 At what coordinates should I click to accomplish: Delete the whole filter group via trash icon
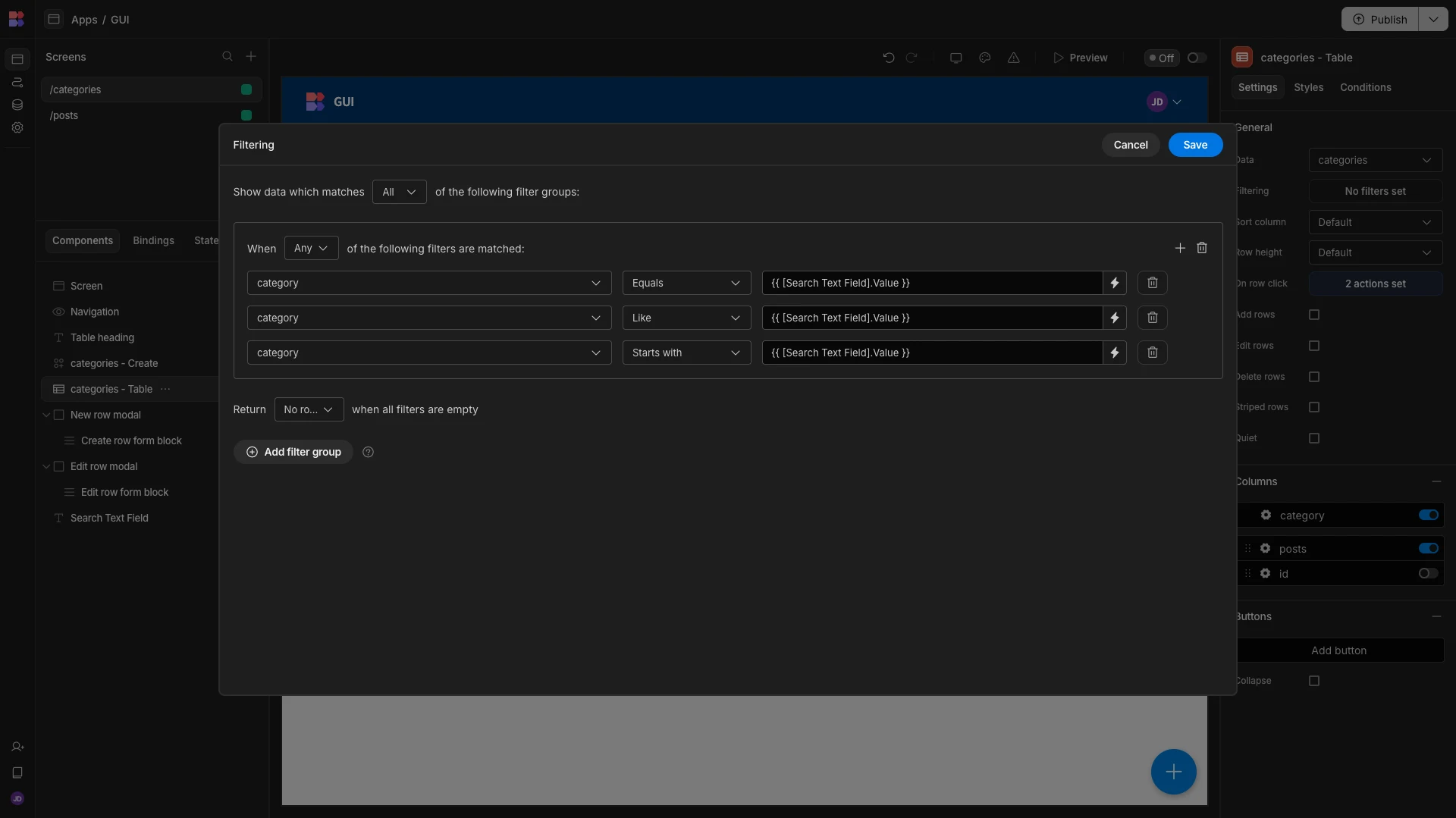pos(1202,248)
